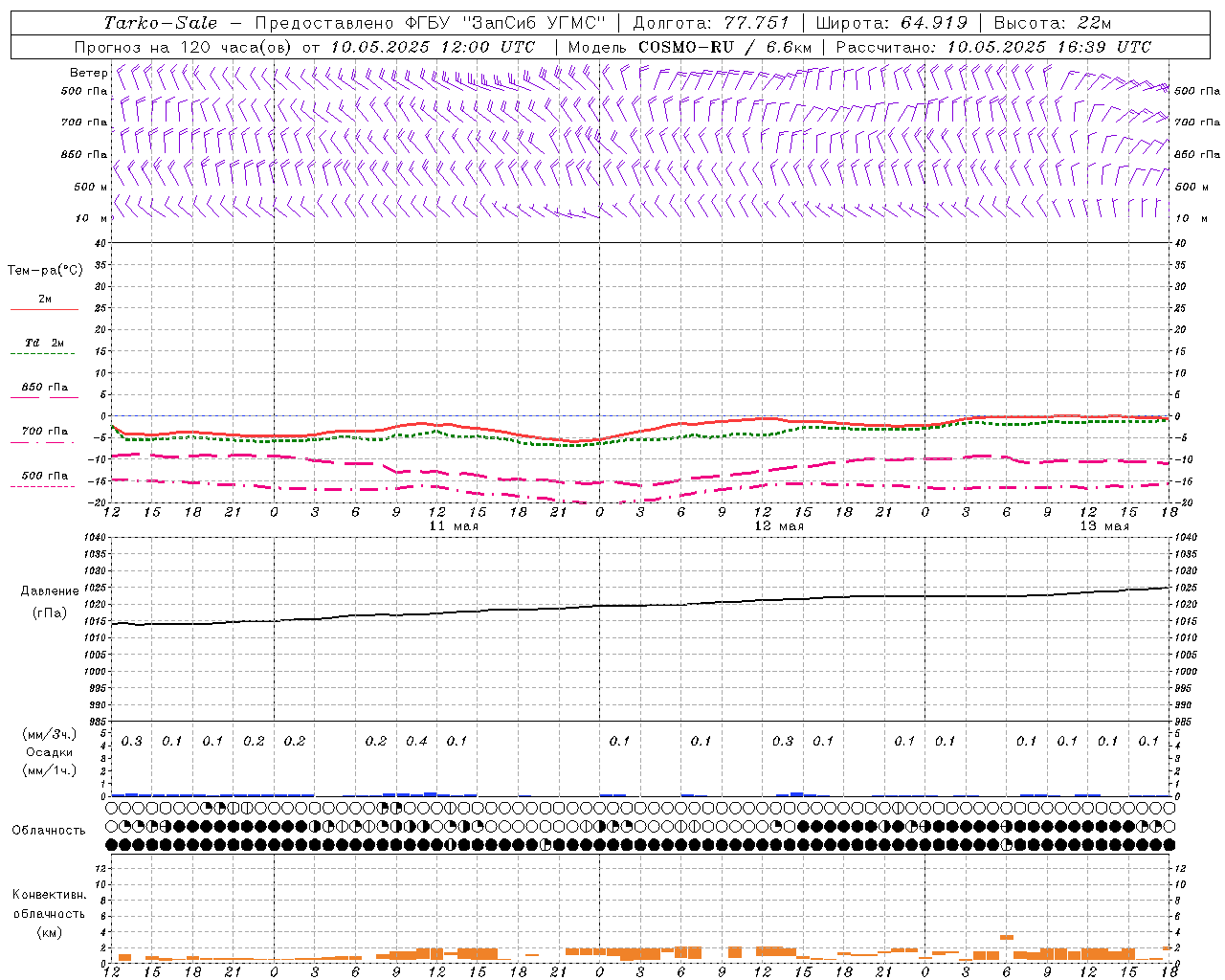Click "Прогноз на 120 часа(ов)" forecast text

click(183, 47)
